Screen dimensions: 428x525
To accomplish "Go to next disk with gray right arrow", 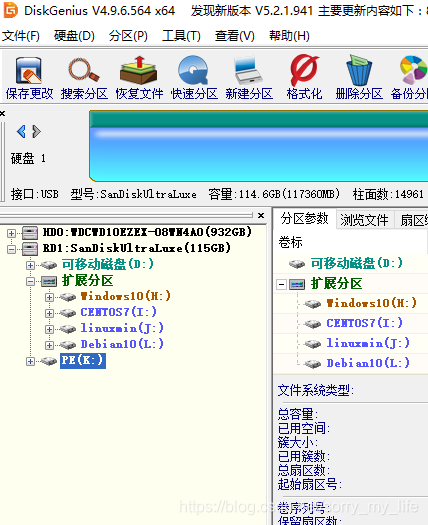I will coord(37,131).
